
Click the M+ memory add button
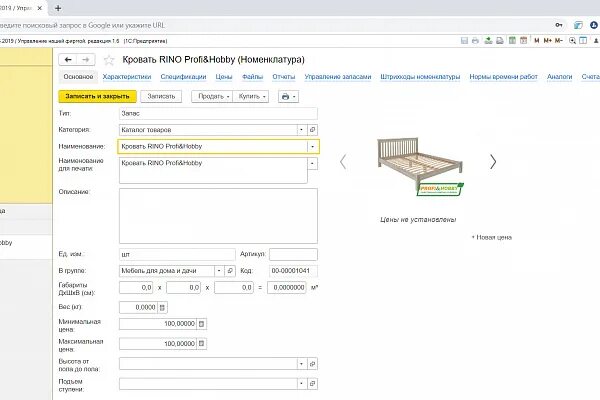548,41
